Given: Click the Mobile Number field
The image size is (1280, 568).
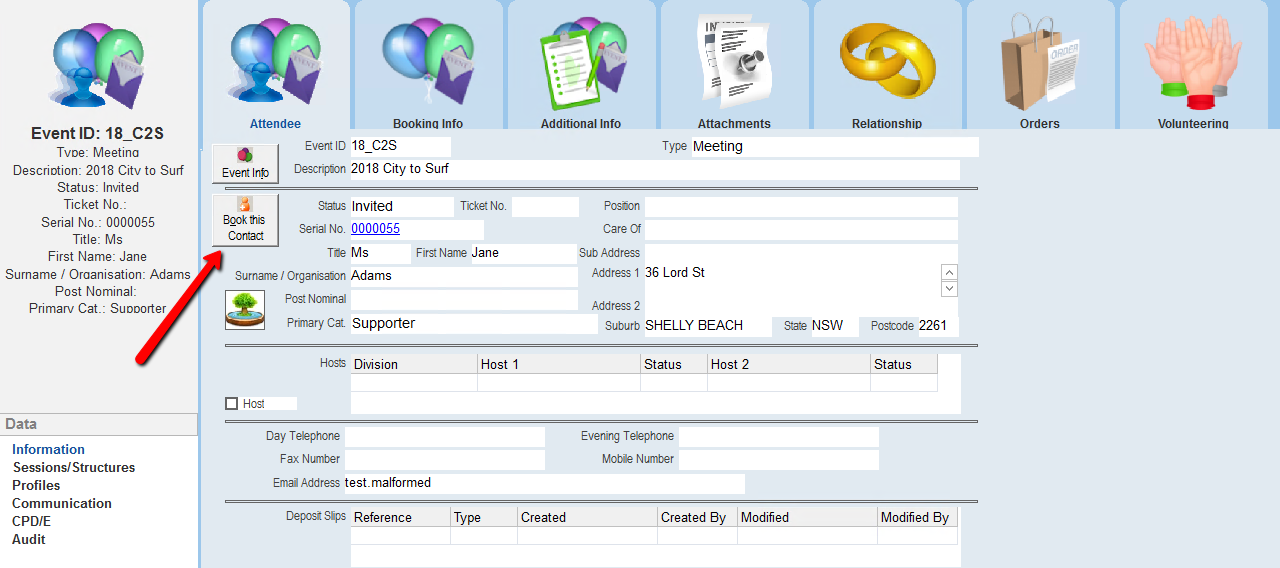Looking at the screenshot, I should tap(778, 459).
